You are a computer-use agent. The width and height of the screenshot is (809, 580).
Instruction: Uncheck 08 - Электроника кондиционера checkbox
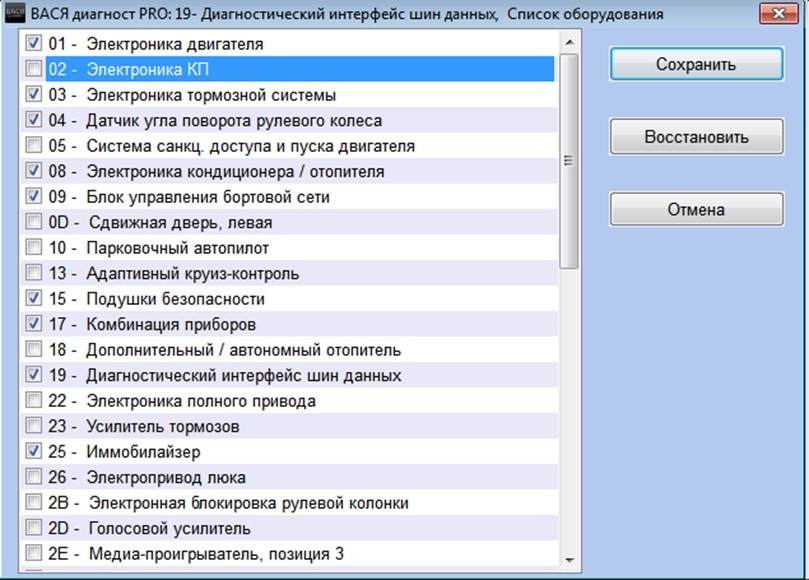coord(34,171)
